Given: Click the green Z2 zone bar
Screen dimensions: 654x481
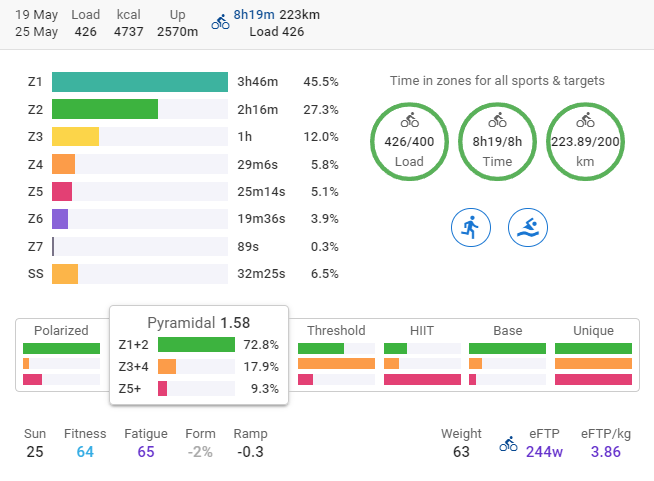Looking at the screenshot, I should pyautogui.click(x=105, y=109).
